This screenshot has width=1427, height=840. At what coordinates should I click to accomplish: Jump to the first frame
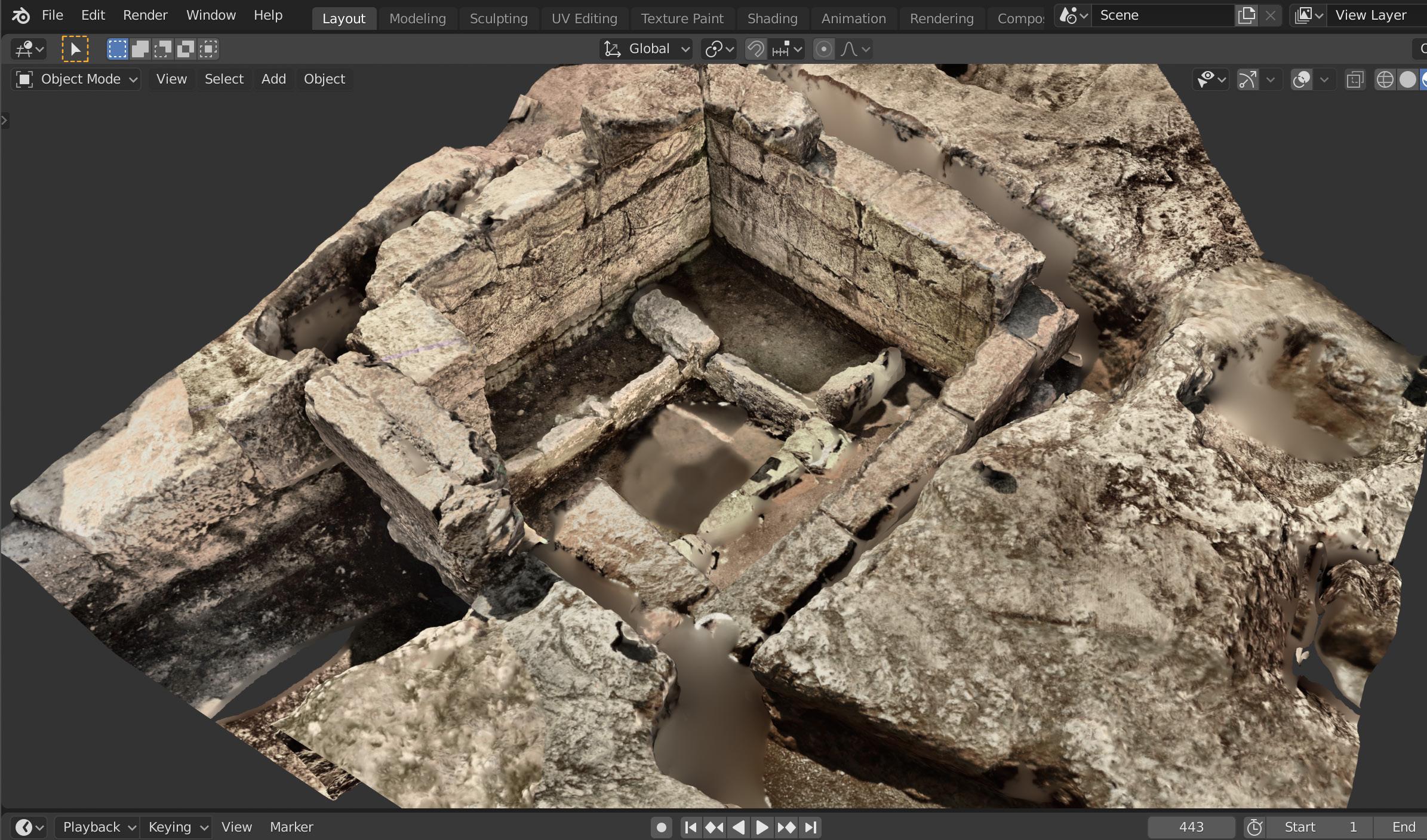tap(690, 827)
